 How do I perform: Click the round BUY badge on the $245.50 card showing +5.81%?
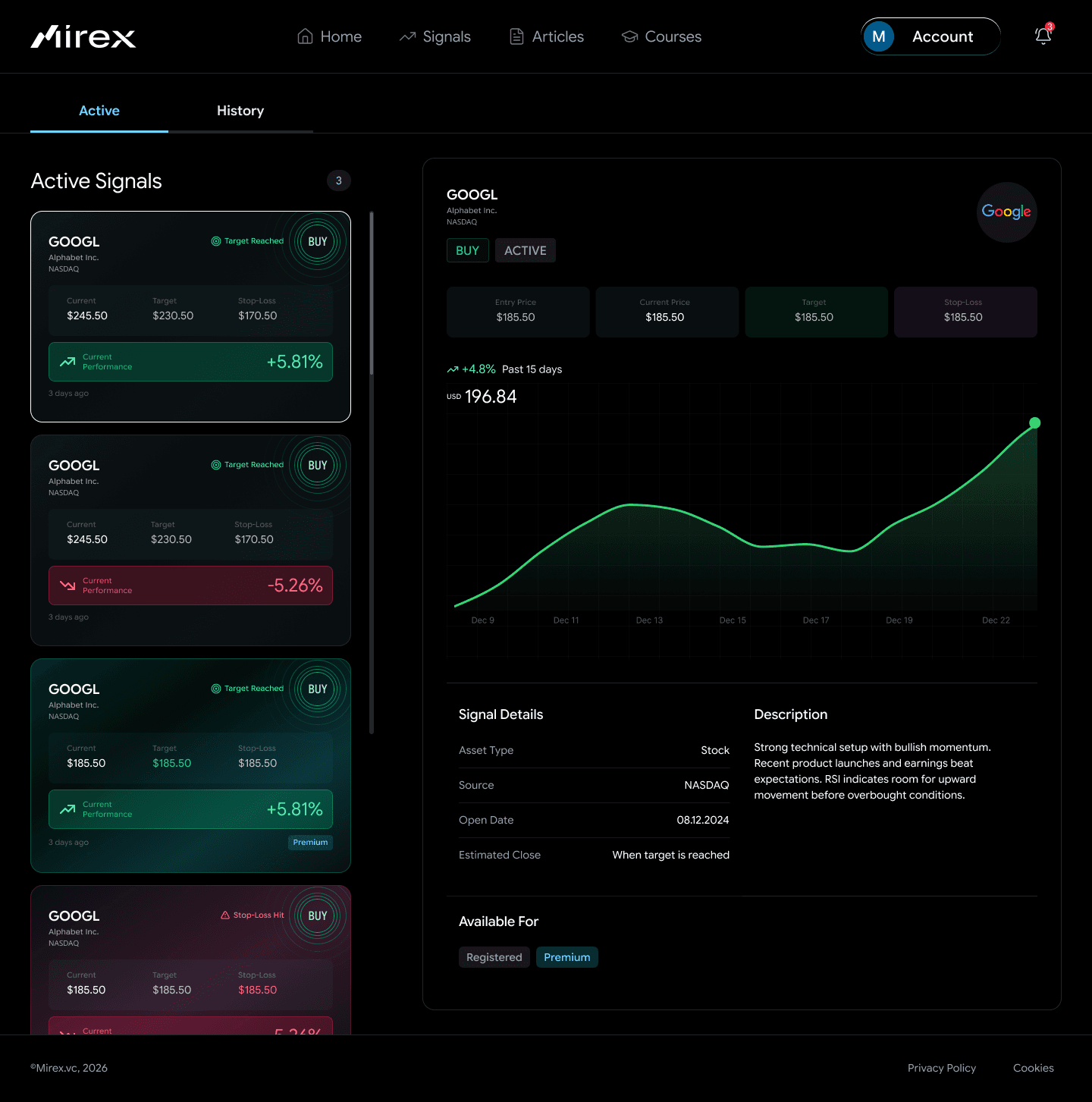318,241
